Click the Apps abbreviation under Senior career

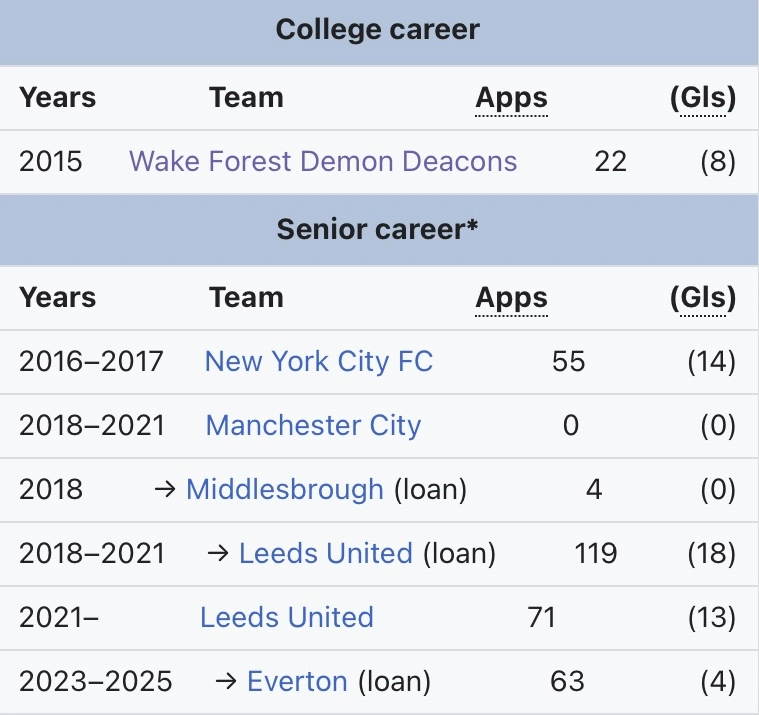pyautogui.click(x=511, y=298)
